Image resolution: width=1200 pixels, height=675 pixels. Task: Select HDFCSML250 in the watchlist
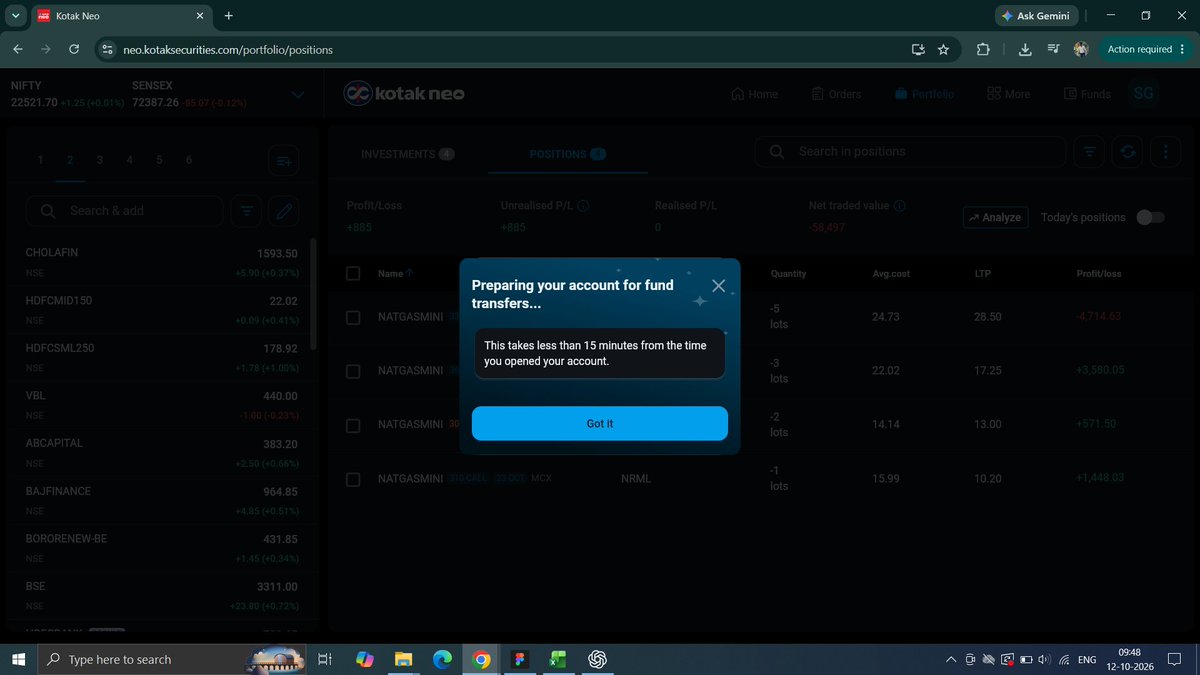(x=161, y=358)
